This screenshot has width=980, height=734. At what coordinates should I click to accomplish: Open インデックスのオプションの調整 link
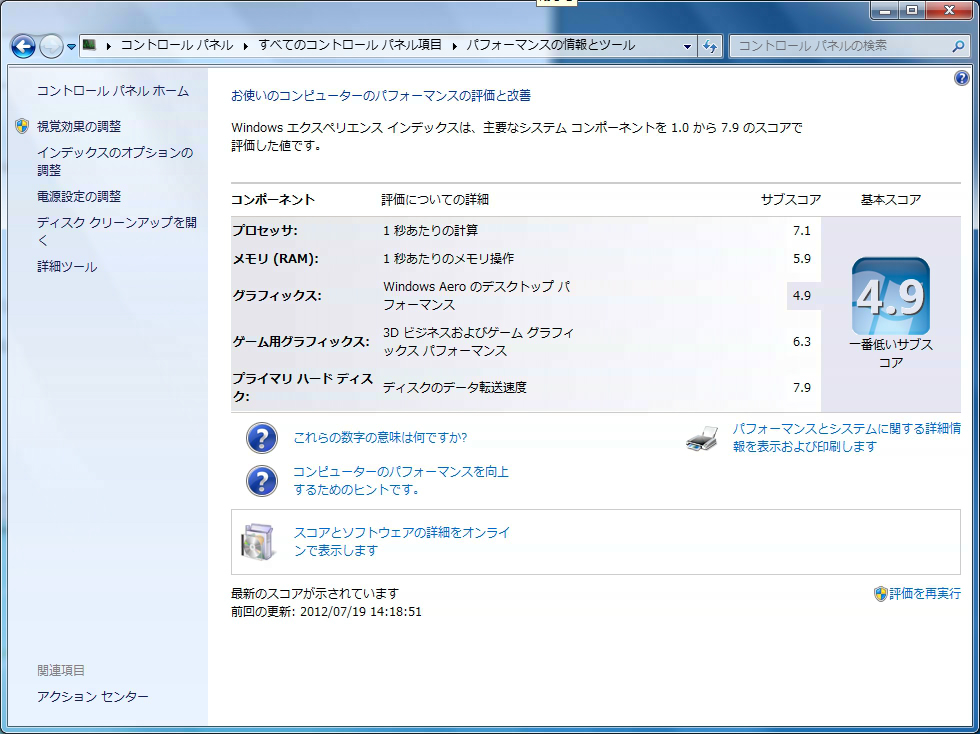coord(115,161)
